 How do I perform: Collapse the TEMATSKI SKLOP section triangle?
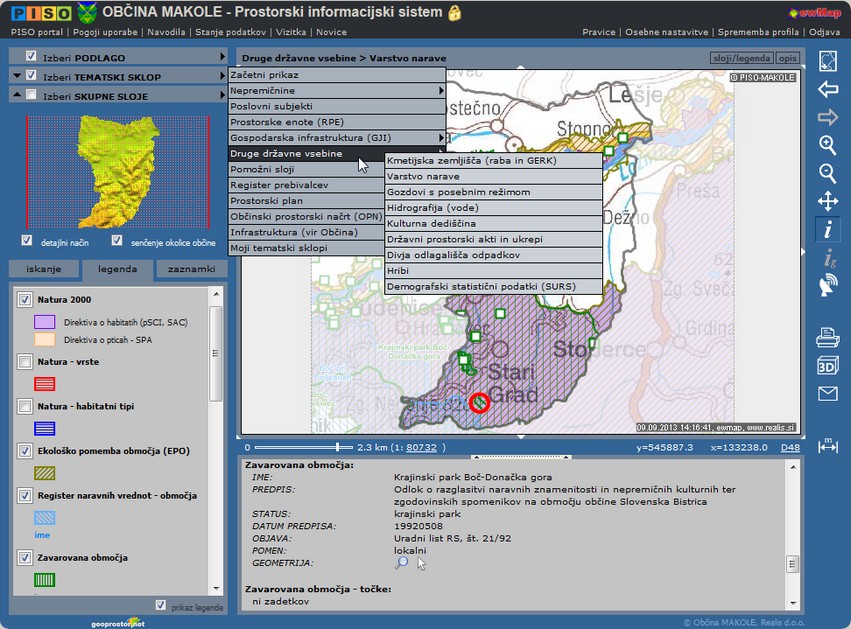16,76
